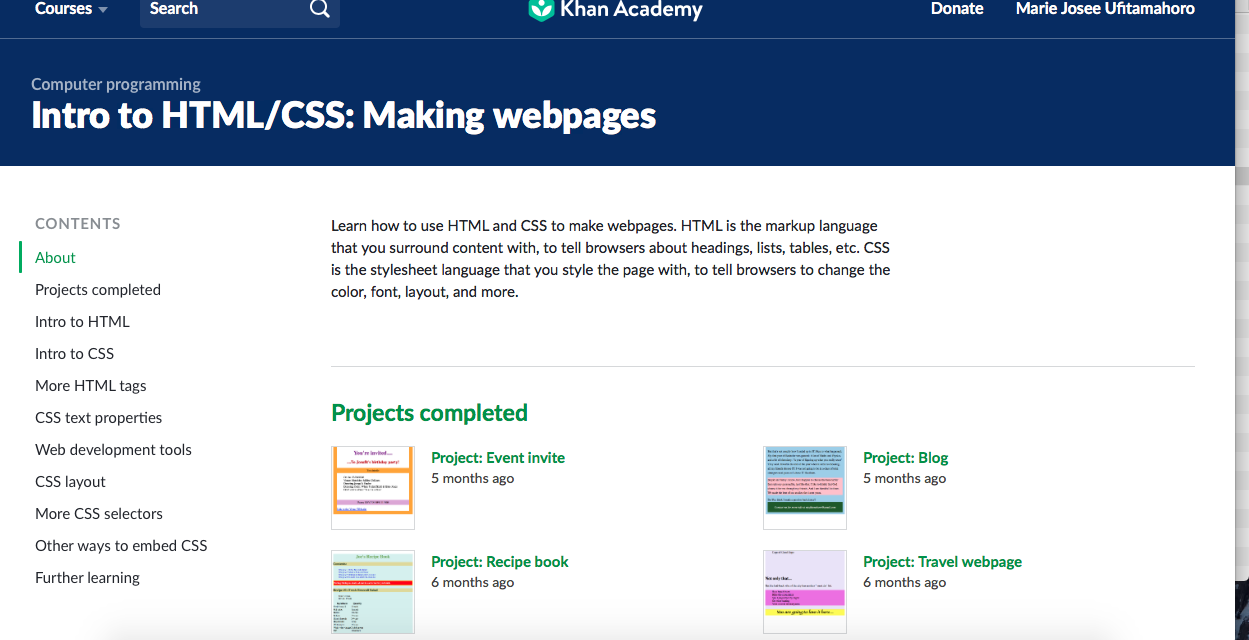The image size is (1249, 640).
Task: Click the Khan Academy logo
Action: point(616,10)
